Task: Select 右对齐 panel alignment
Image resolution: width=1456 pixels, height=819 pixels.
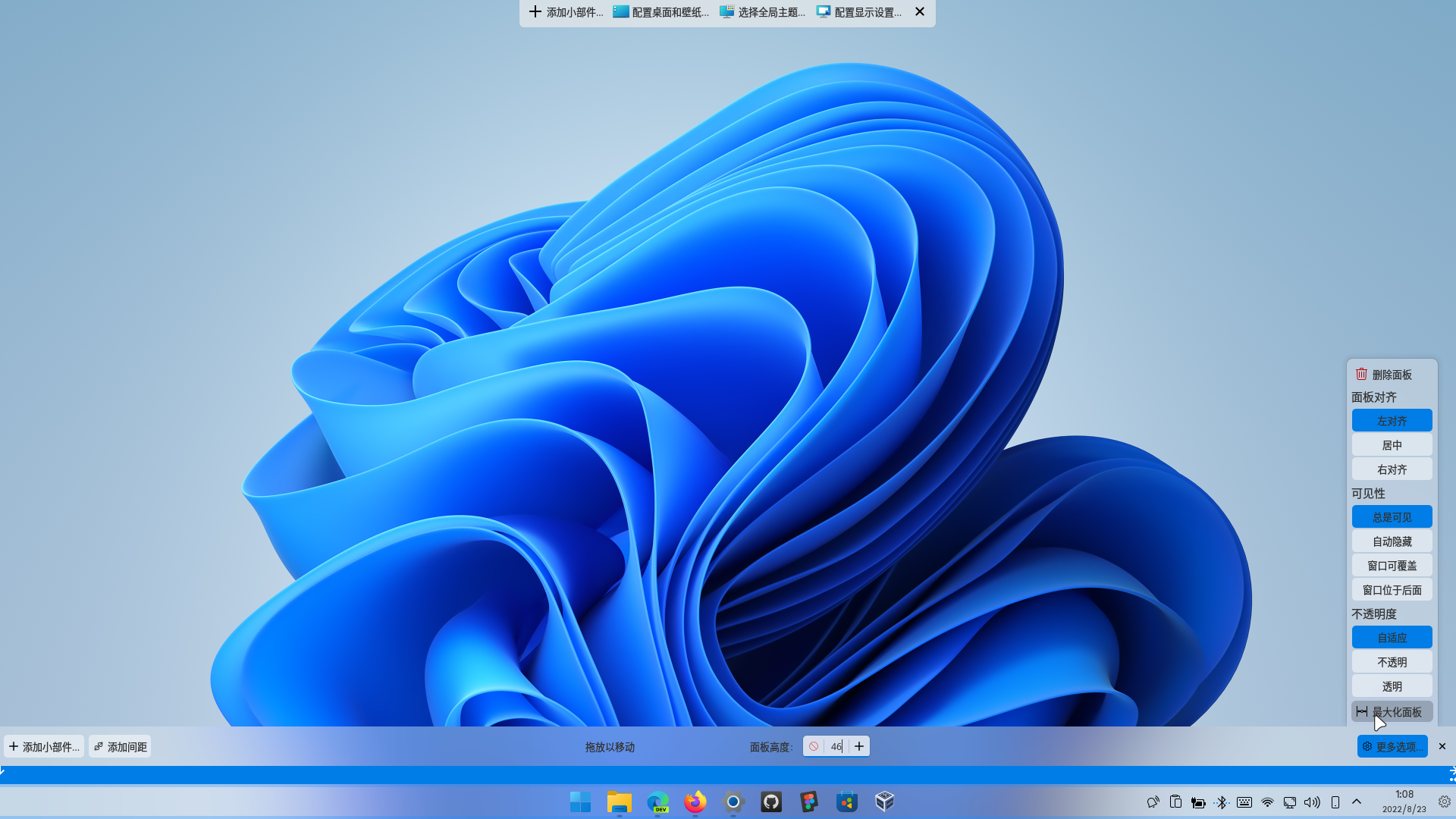Action: (x=1392, y=469)
